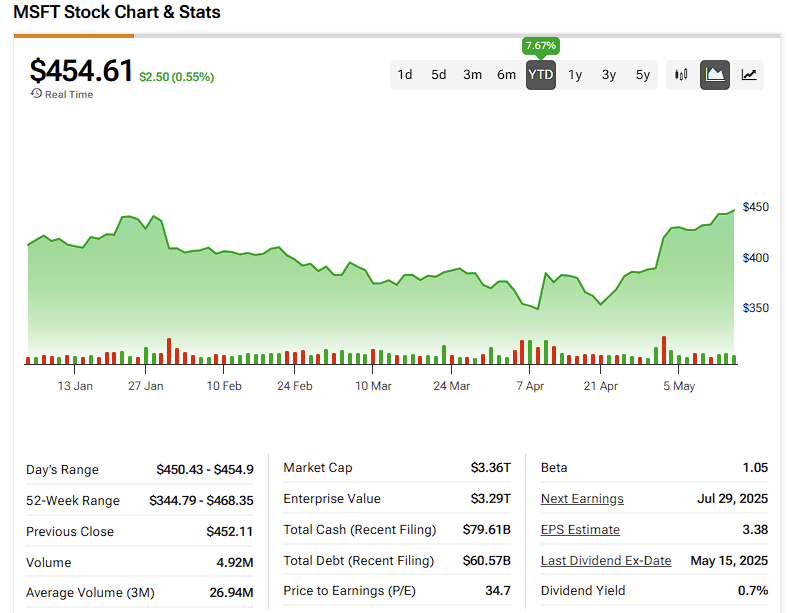This screenshot has width=791, height=613.
Task: Click the 7 Apr axis marker
Action: click(x=530, y=386)
